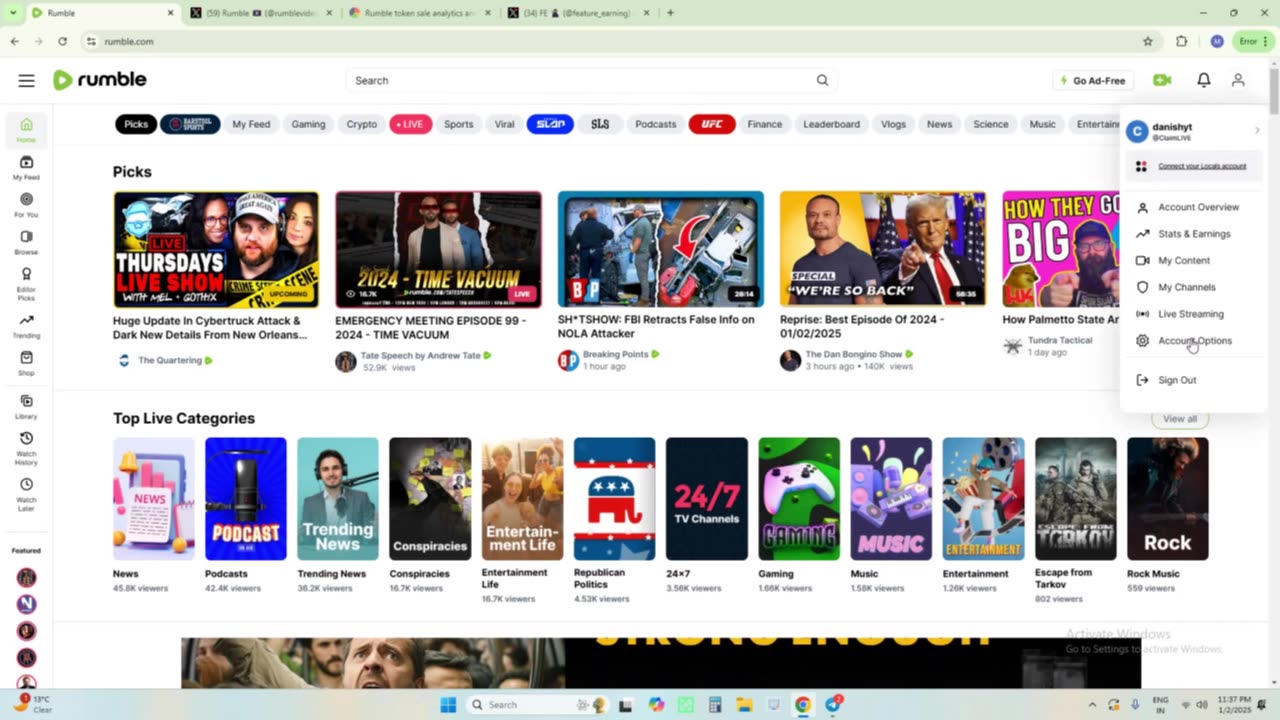The width and height of the screenshot is (1280, 720).
Task: Open Breaking Points channel link
Action: (x=616, y=354)
